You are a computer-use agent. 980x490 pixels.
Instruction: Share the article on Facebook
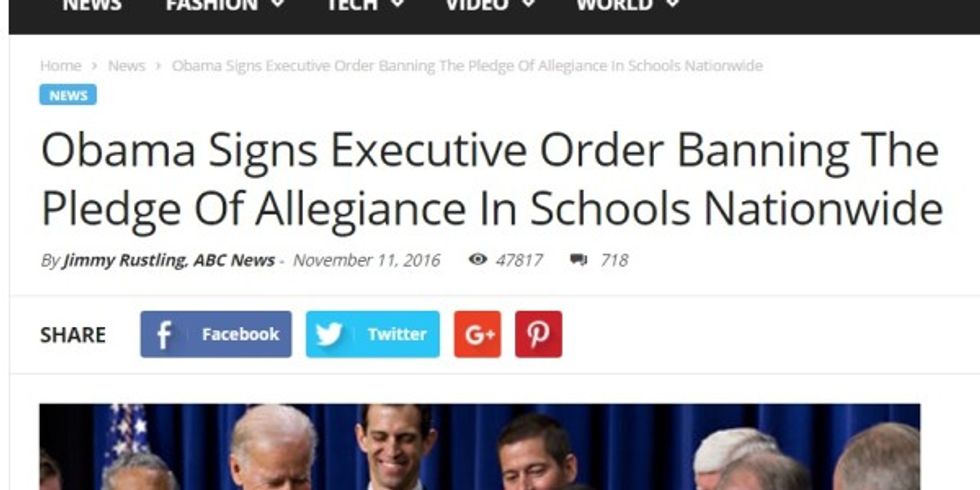coord(216,334)
